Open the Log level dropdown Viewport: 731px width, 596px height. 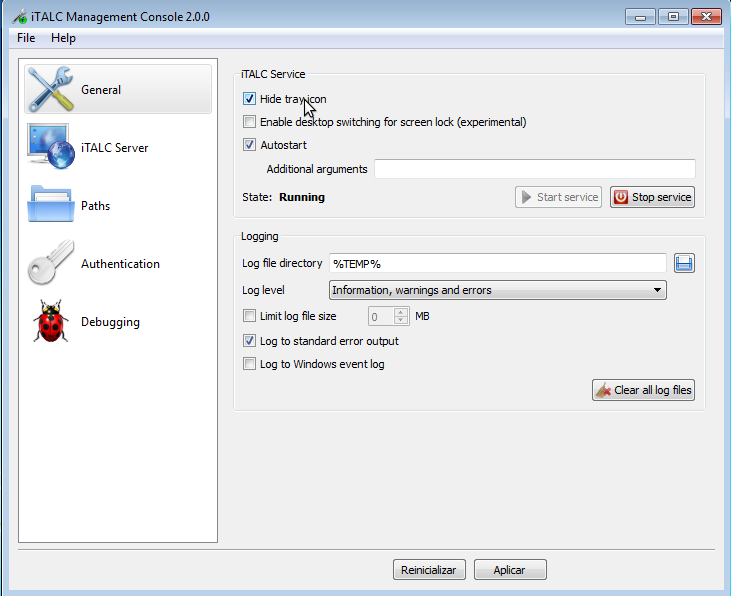pos(497,290)
